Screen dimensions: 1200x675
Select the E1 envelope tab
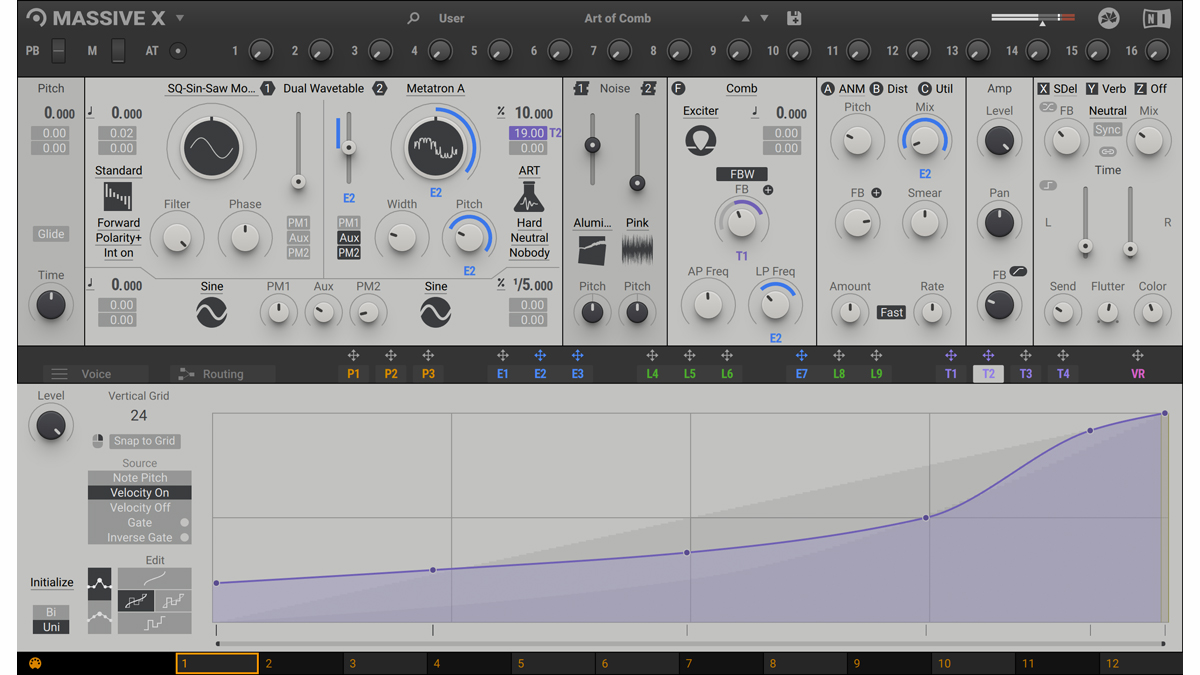pyautogui.click(x=503, y=374)
